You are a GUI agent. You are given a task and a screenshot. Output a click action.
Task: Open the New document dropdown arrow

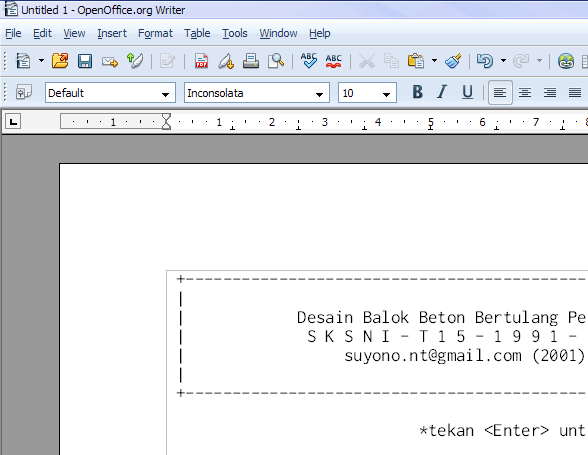point(41,61)
